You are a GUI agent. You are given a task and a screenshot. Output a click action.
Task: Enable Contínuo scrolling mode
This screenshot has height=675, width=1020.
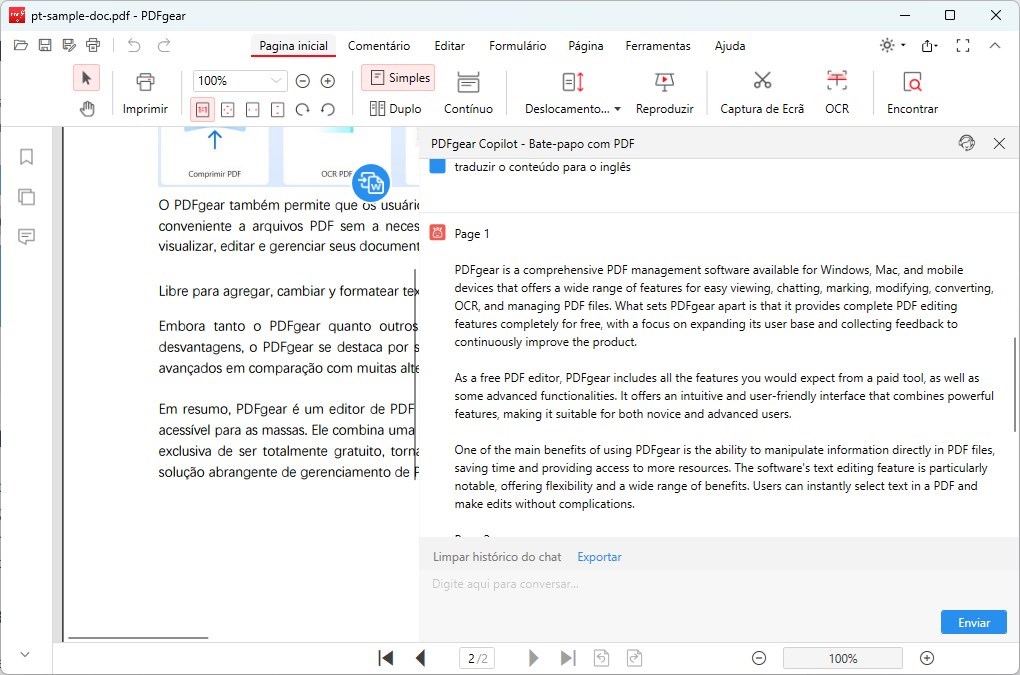click(468, 90)
